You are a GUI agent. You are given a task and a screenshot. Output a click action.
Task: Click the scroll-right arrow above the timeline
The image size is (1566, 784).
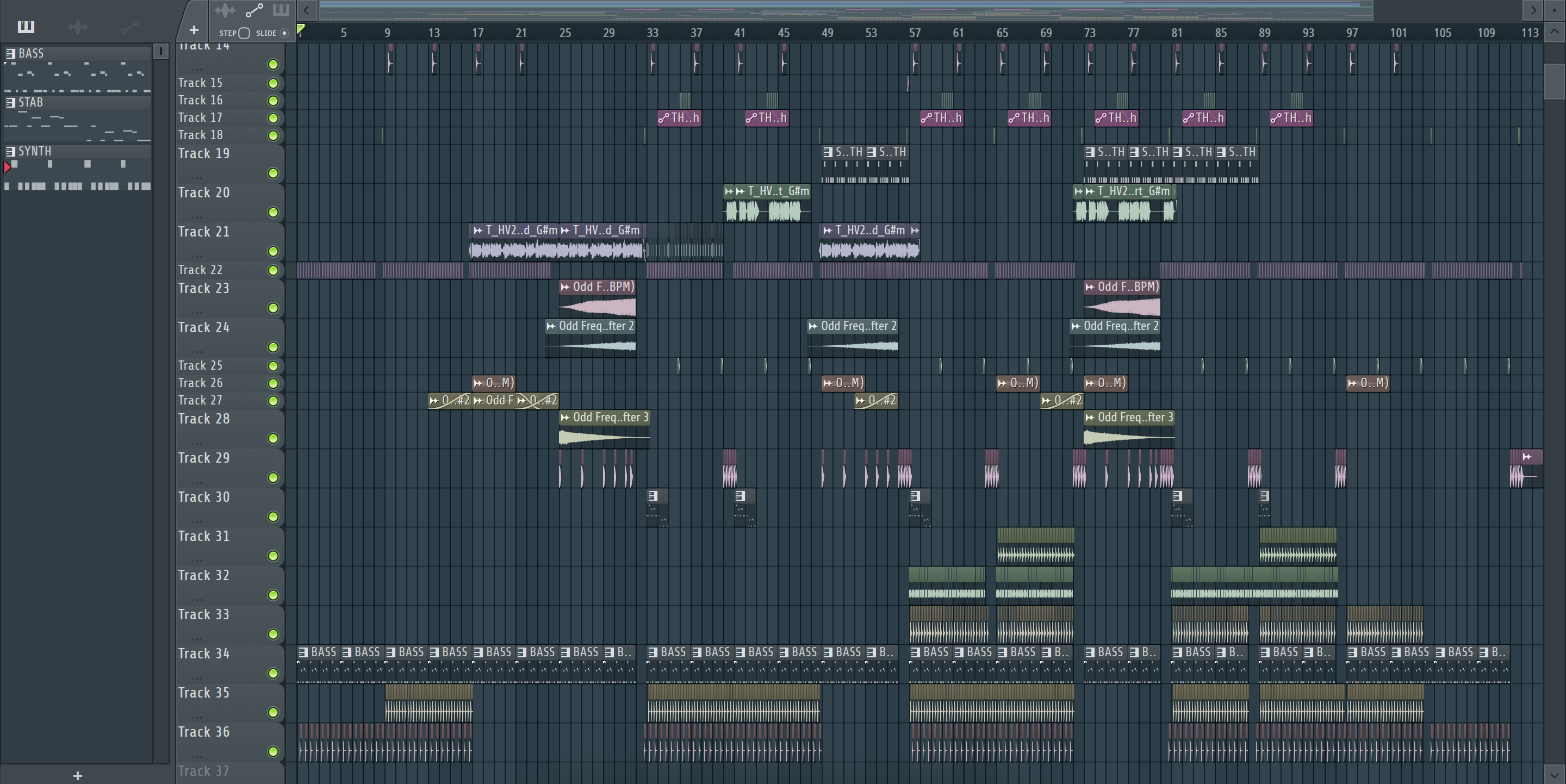tap(1533, 10)
